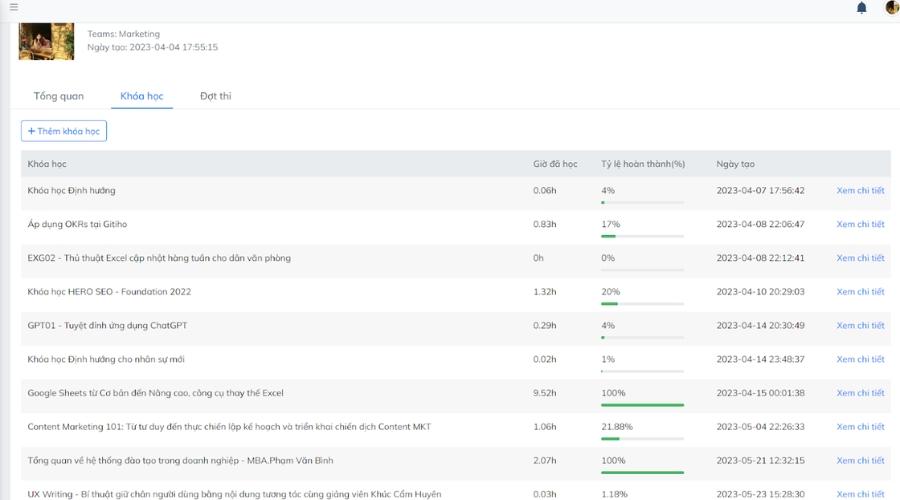This screenshot has width=900, height=500.
Task: Click the notification bell icon
Action: 862,8
